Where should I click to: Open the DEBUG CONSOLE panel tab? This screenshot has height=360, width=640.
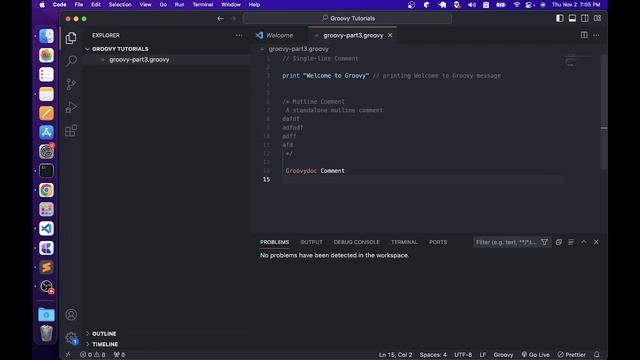click(357, 242)
